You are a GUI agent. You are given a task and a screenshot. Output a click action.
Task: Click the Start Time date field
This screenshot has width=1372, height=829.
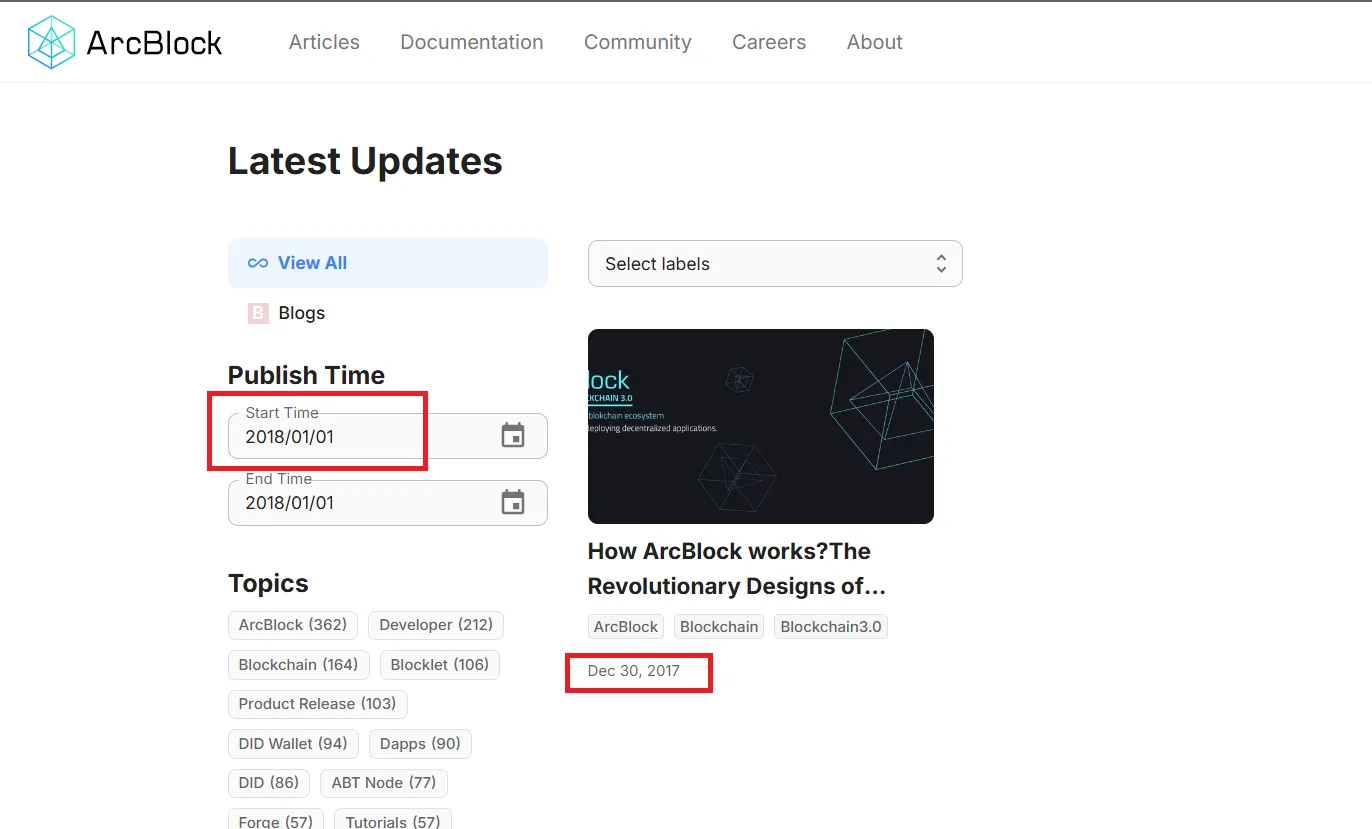tap(388, 436)
